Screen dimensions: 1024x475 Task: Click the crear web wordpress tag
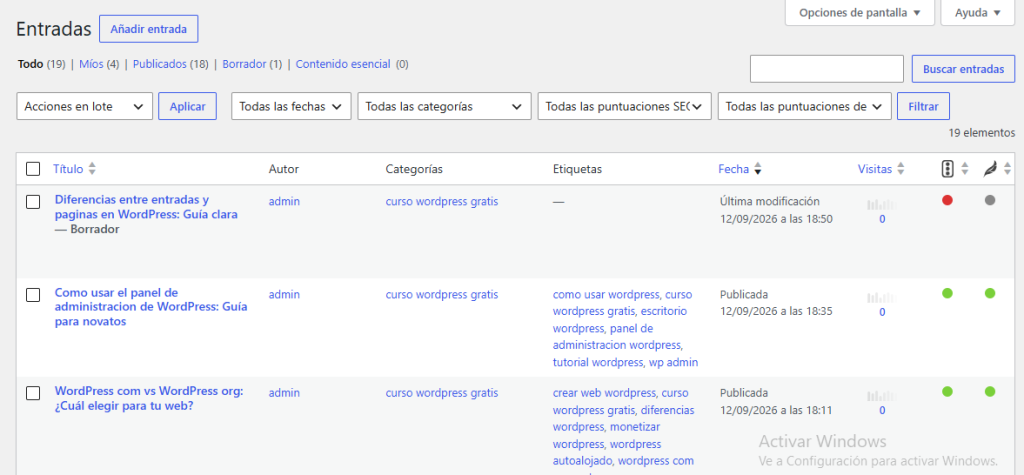[604, 393]
